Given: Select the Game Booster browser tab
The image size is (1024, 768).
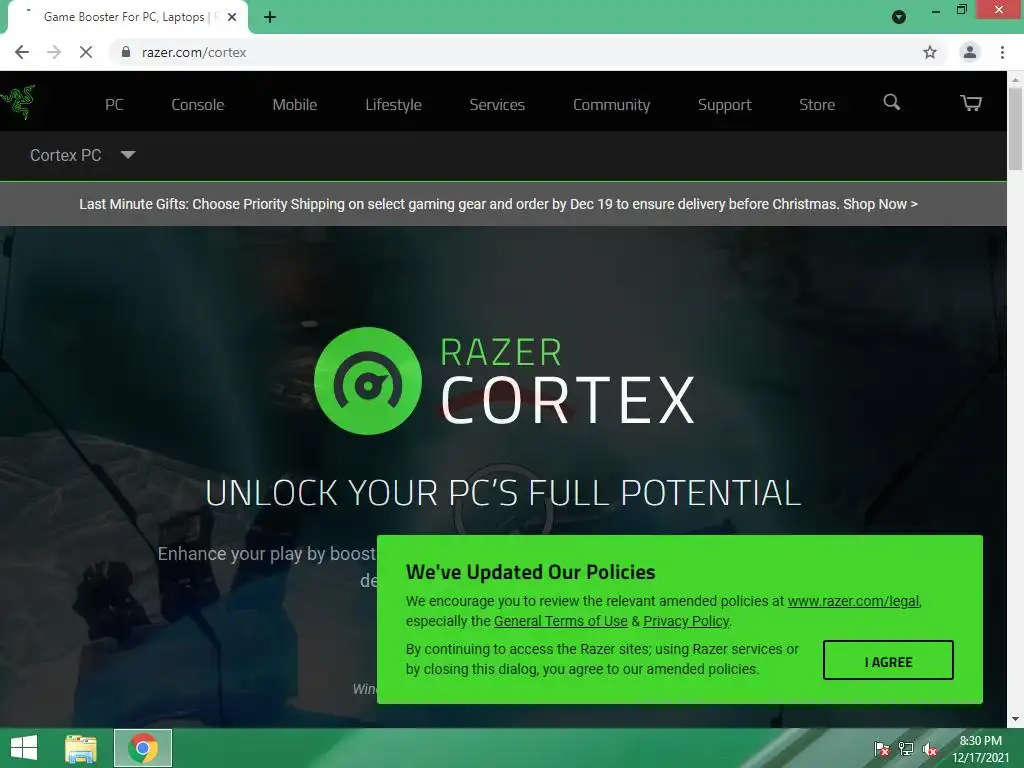Looking at the screenshot, I should coord(127,17).
